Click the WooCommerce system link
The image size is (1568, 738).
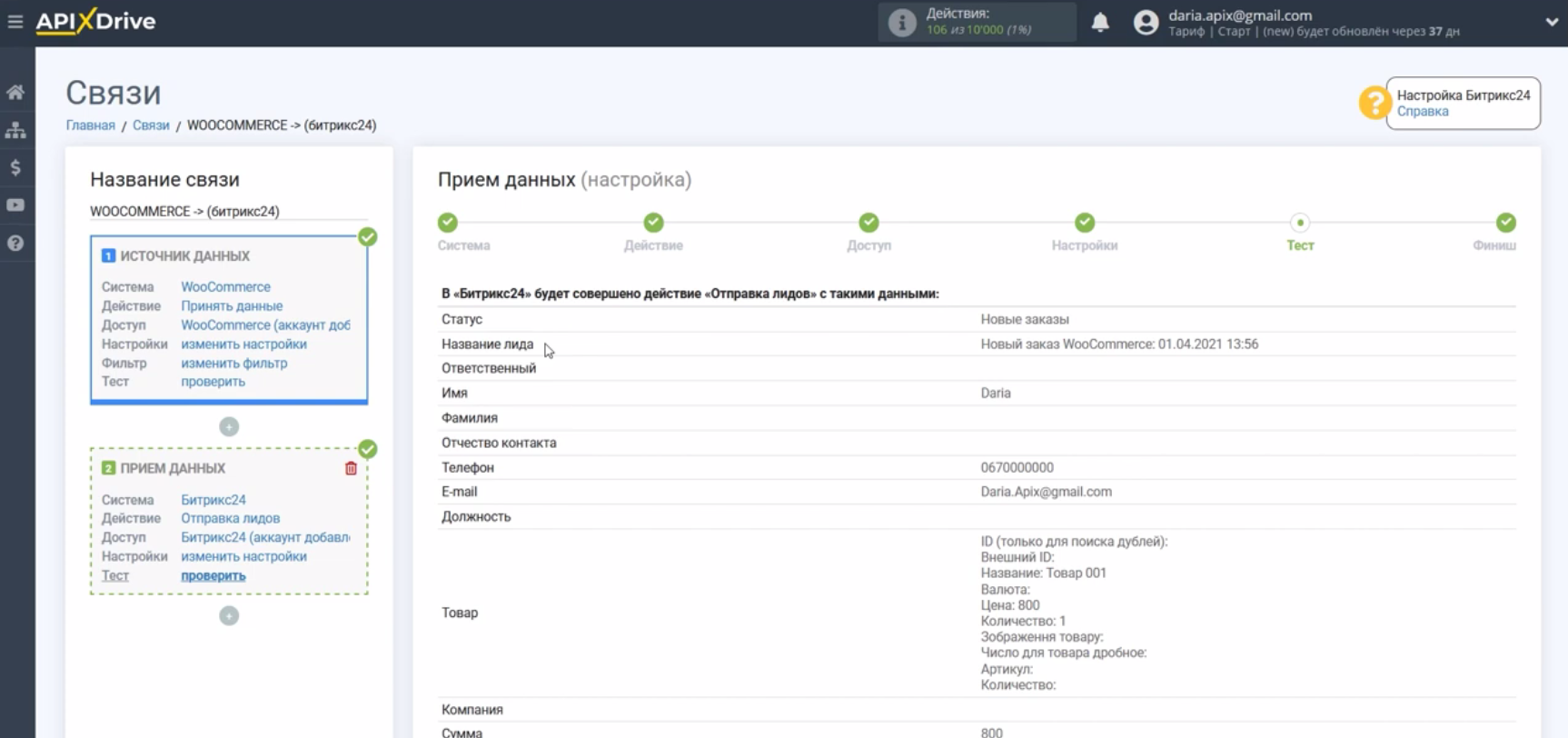coord(225,287)
